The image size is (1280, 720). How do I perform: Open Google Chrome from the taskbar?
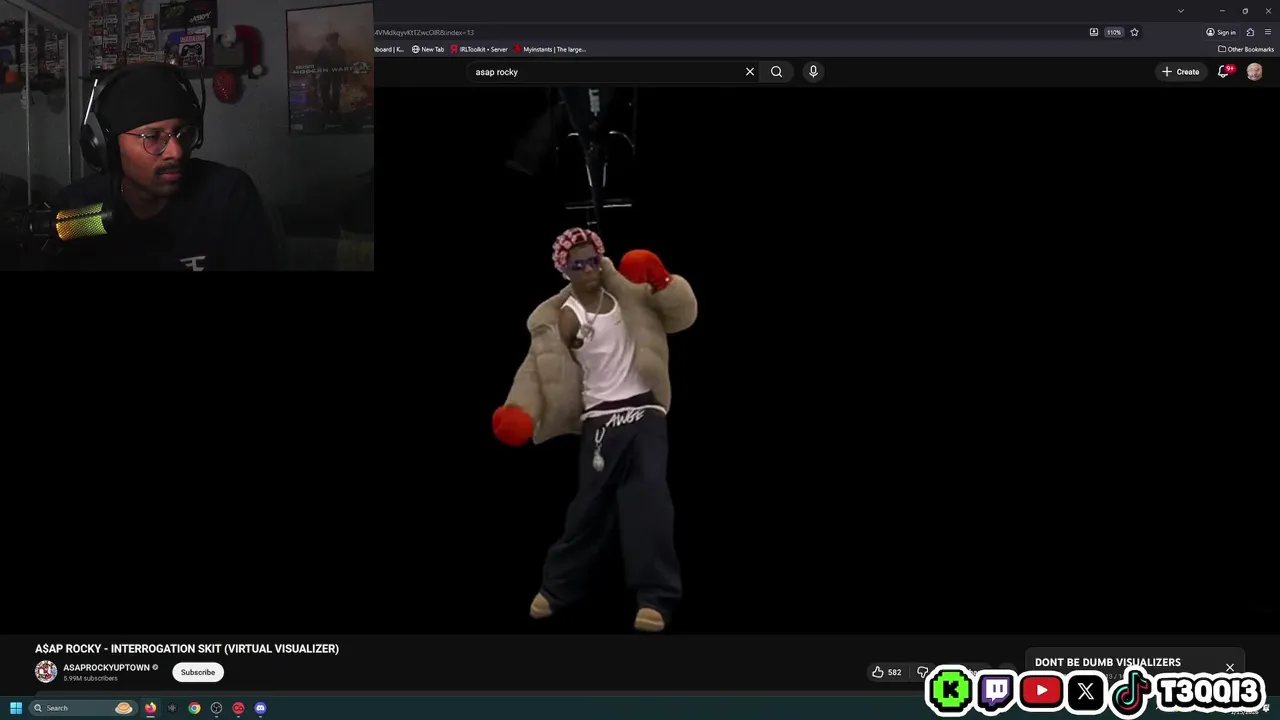coord(194,708)
